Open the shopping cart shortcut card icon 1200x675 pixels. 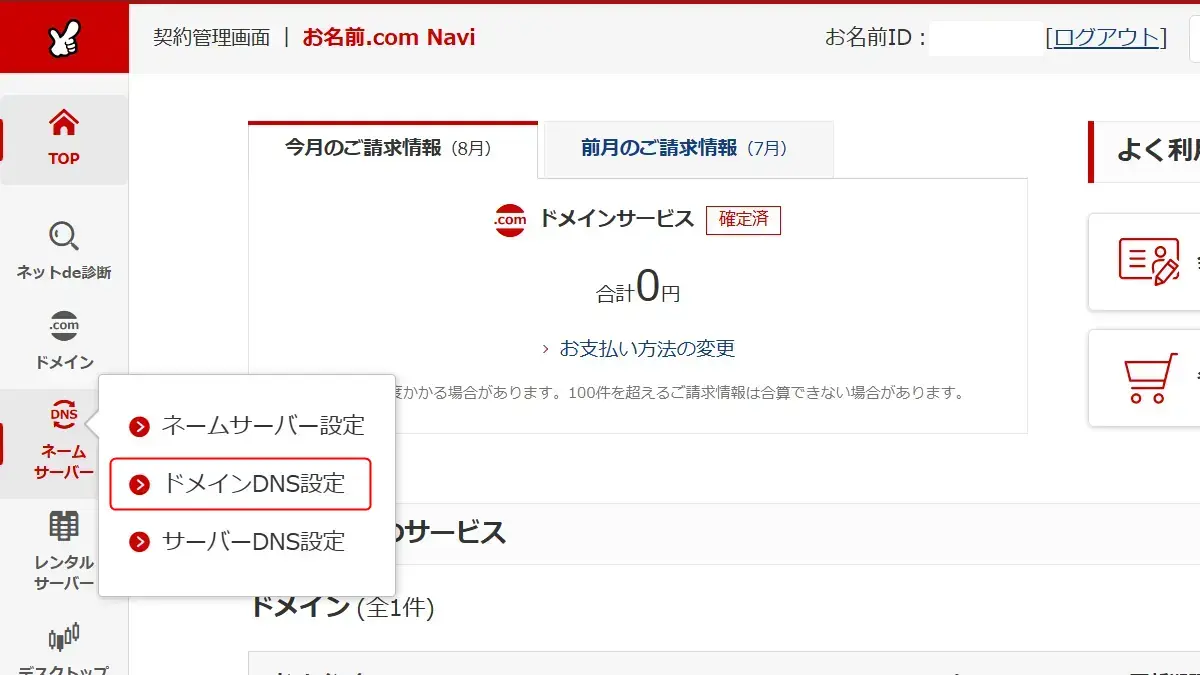click(1150, 378)
